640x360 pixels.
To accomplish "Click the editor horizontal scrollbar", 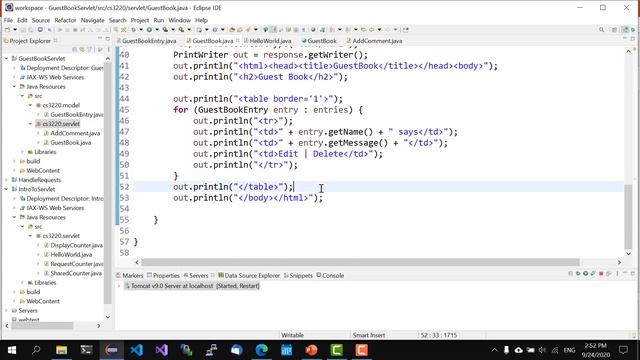I will (360, 262).
